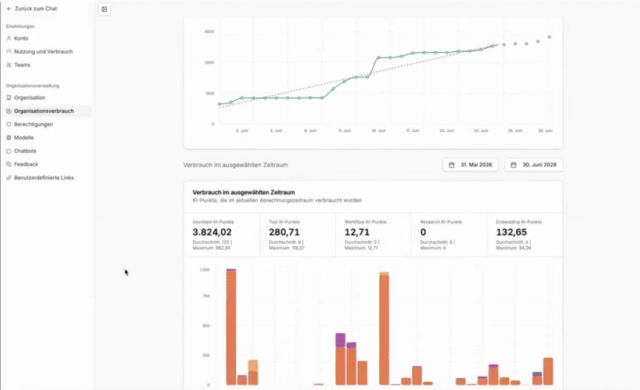
Task: Click the Einstellungen section label
Action: (20, 26)
